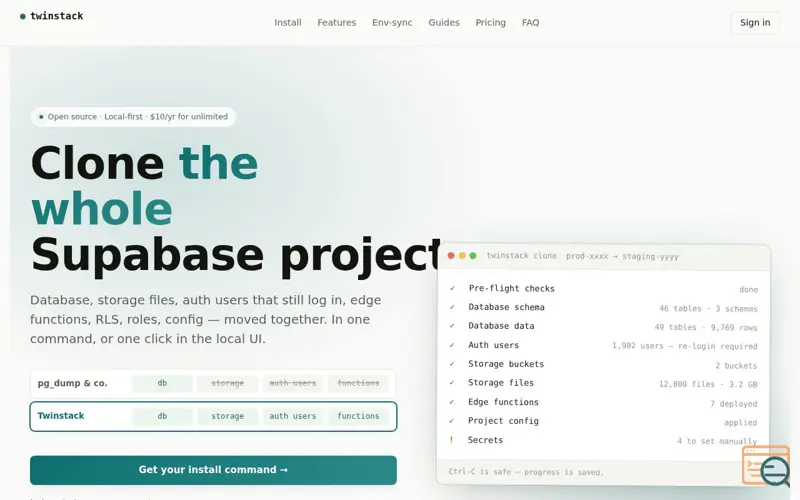Go to the Env-sync section
This screenshot has width=800, height=500.
click(392, 22)
